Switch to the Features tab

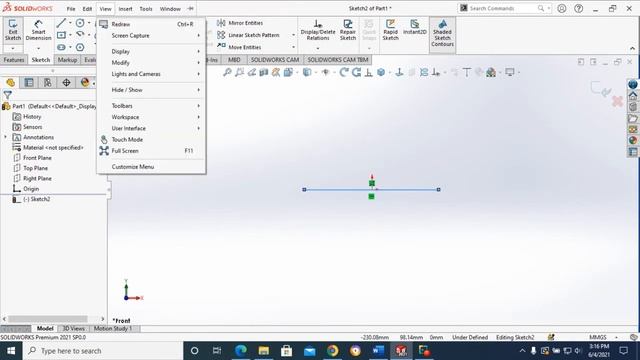(x=14, y=60)
